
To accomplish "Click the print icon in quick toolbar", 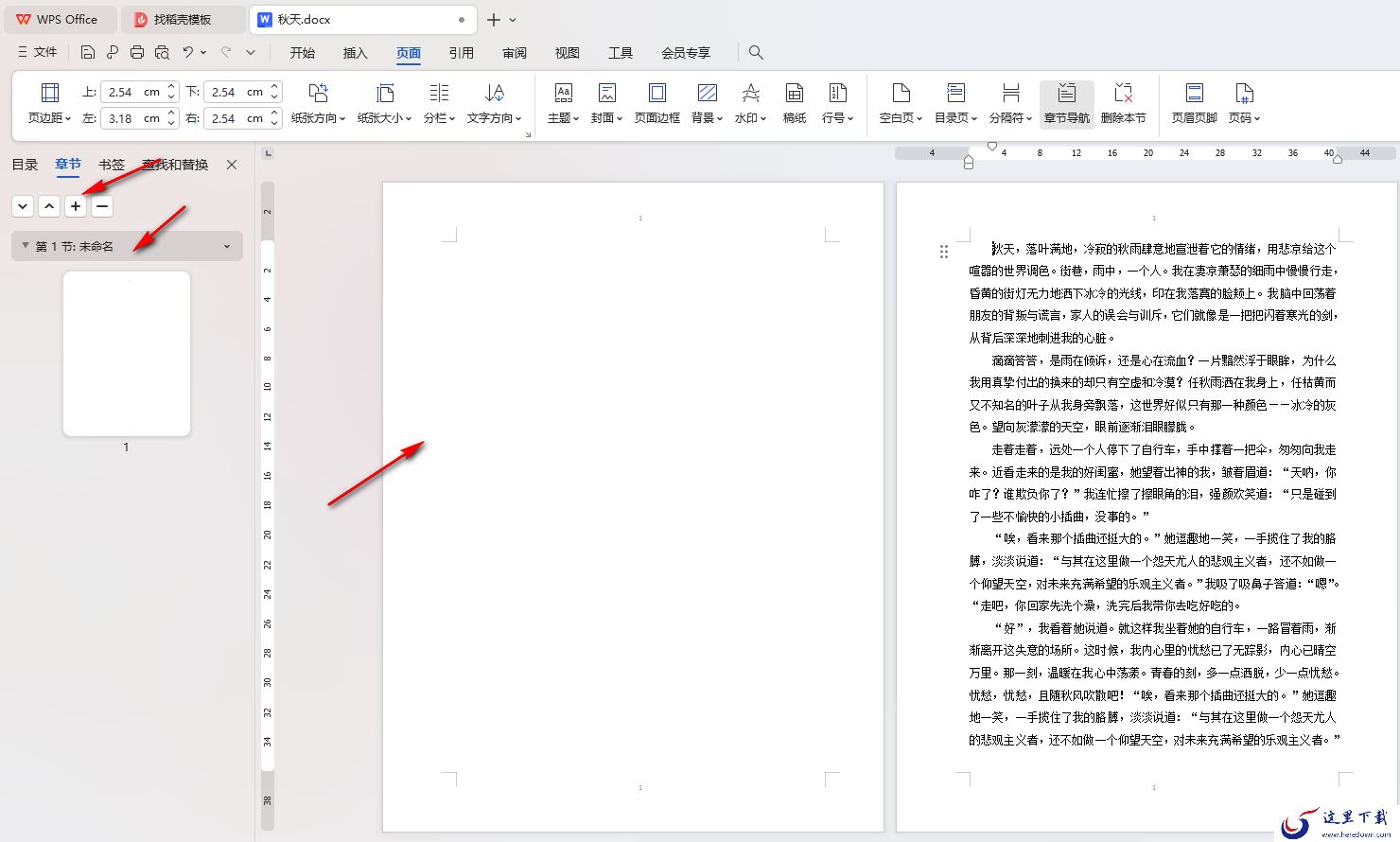I will click(137, 52).
